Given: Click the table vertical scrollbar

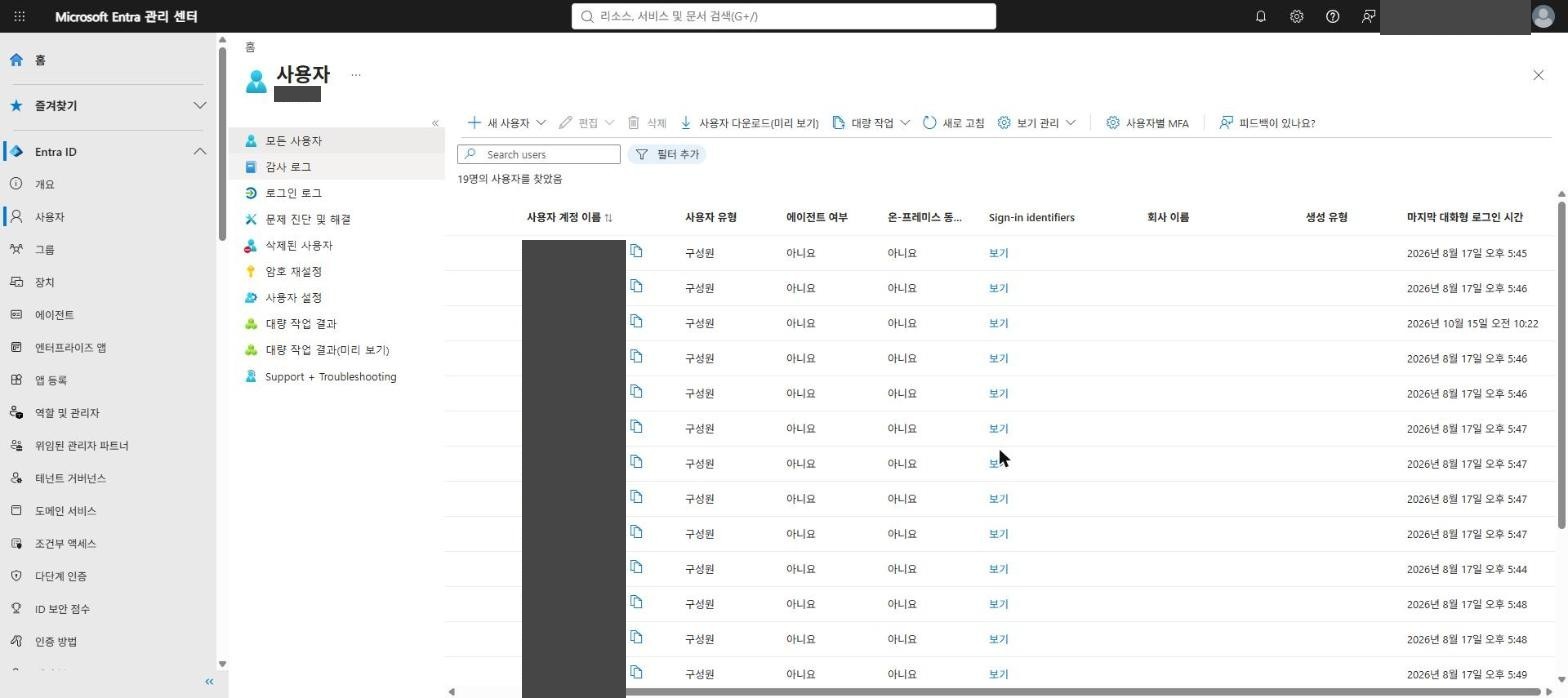Looking at the screenshot, I should pos(1561,365).
